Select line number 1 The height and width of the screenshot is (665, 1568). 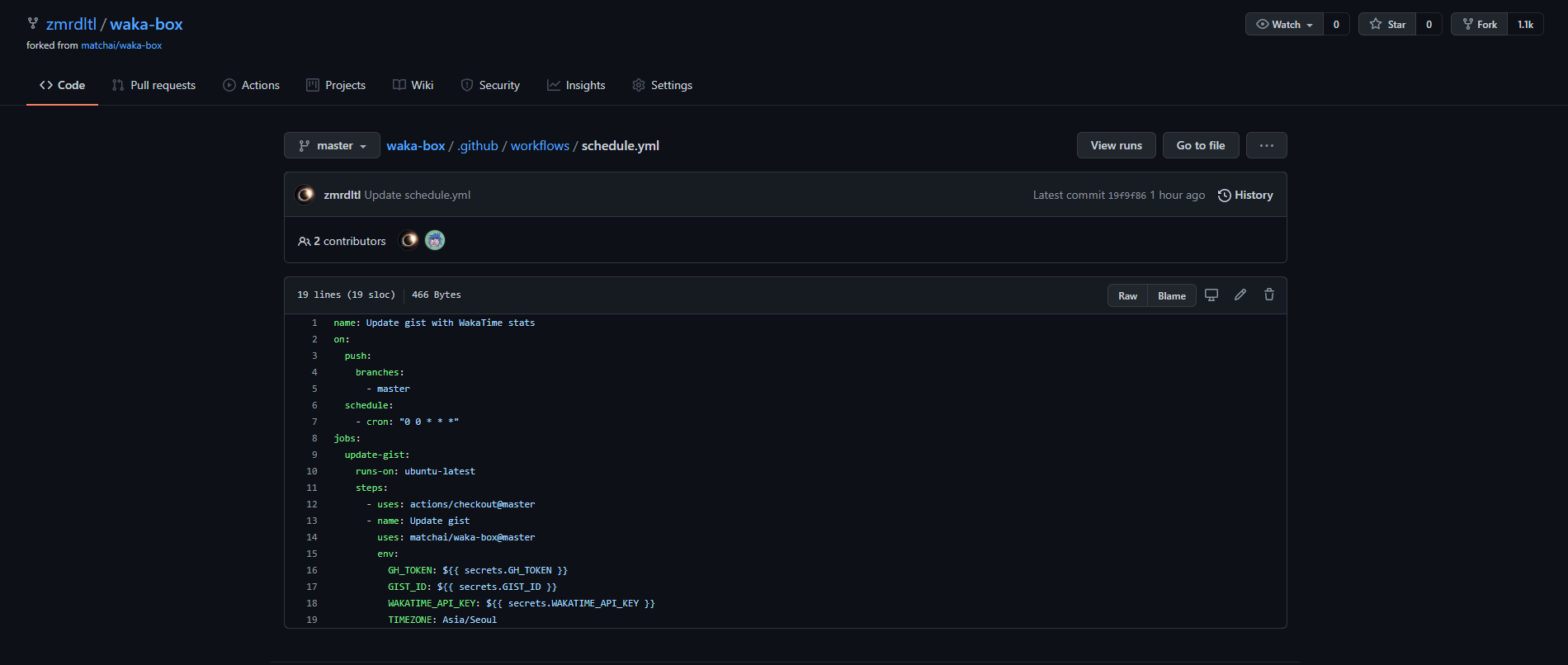pyautogui.click(x=314, y=323)
